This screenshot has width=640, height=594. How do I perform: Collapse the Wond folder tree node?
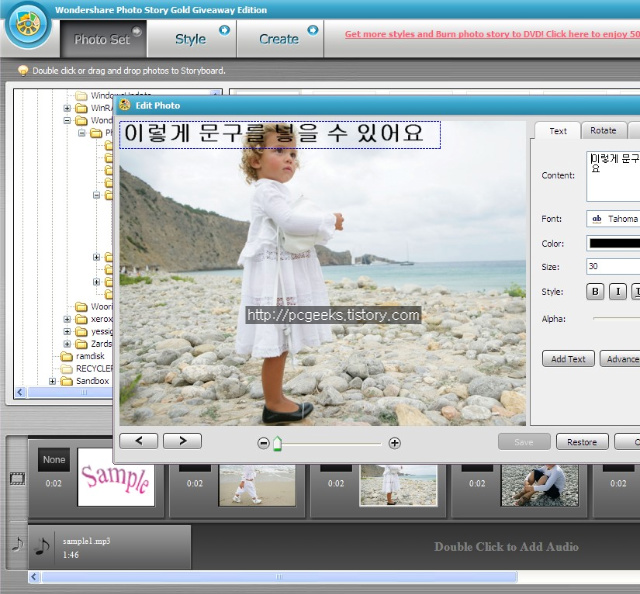coord(67,120)
